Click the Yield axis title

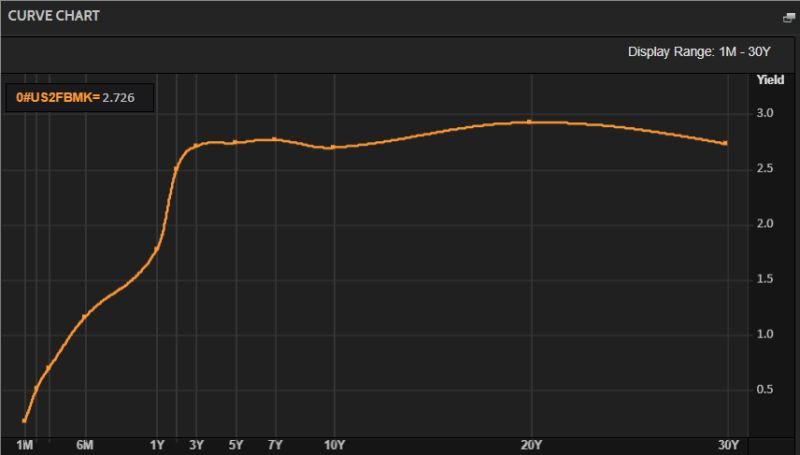770,80
